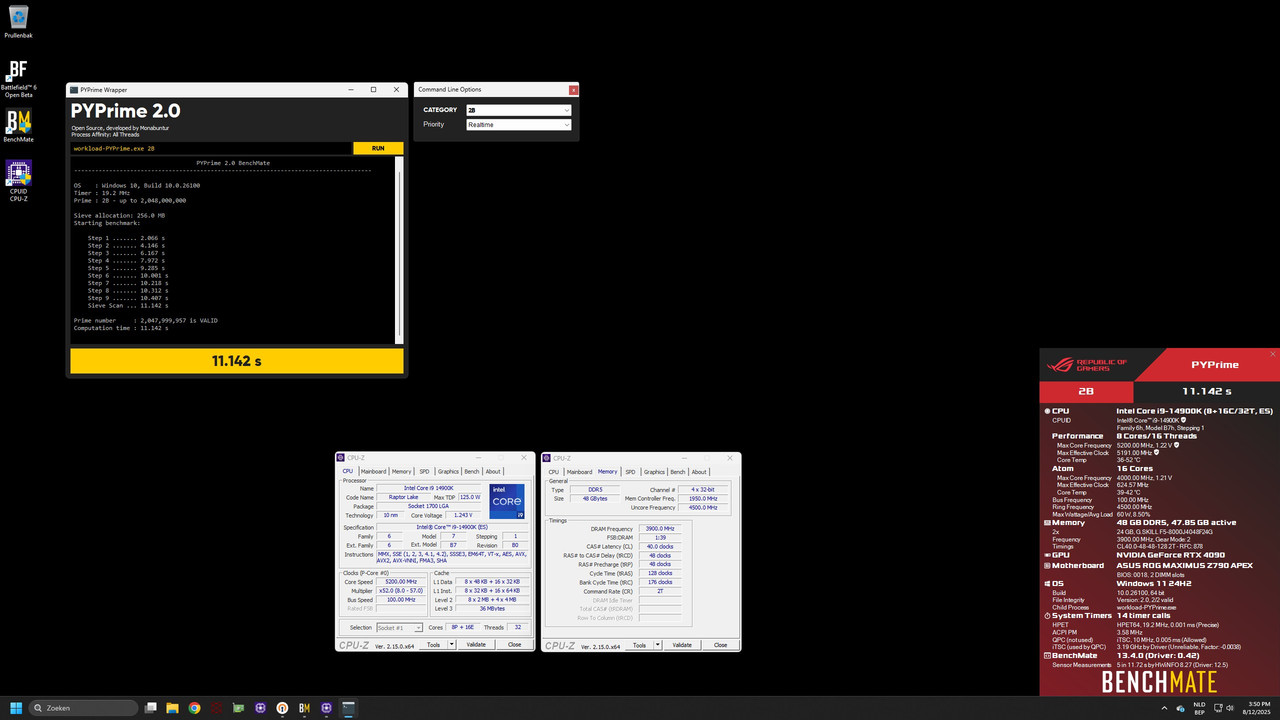Open About tab in right CPU-Z

700,472
